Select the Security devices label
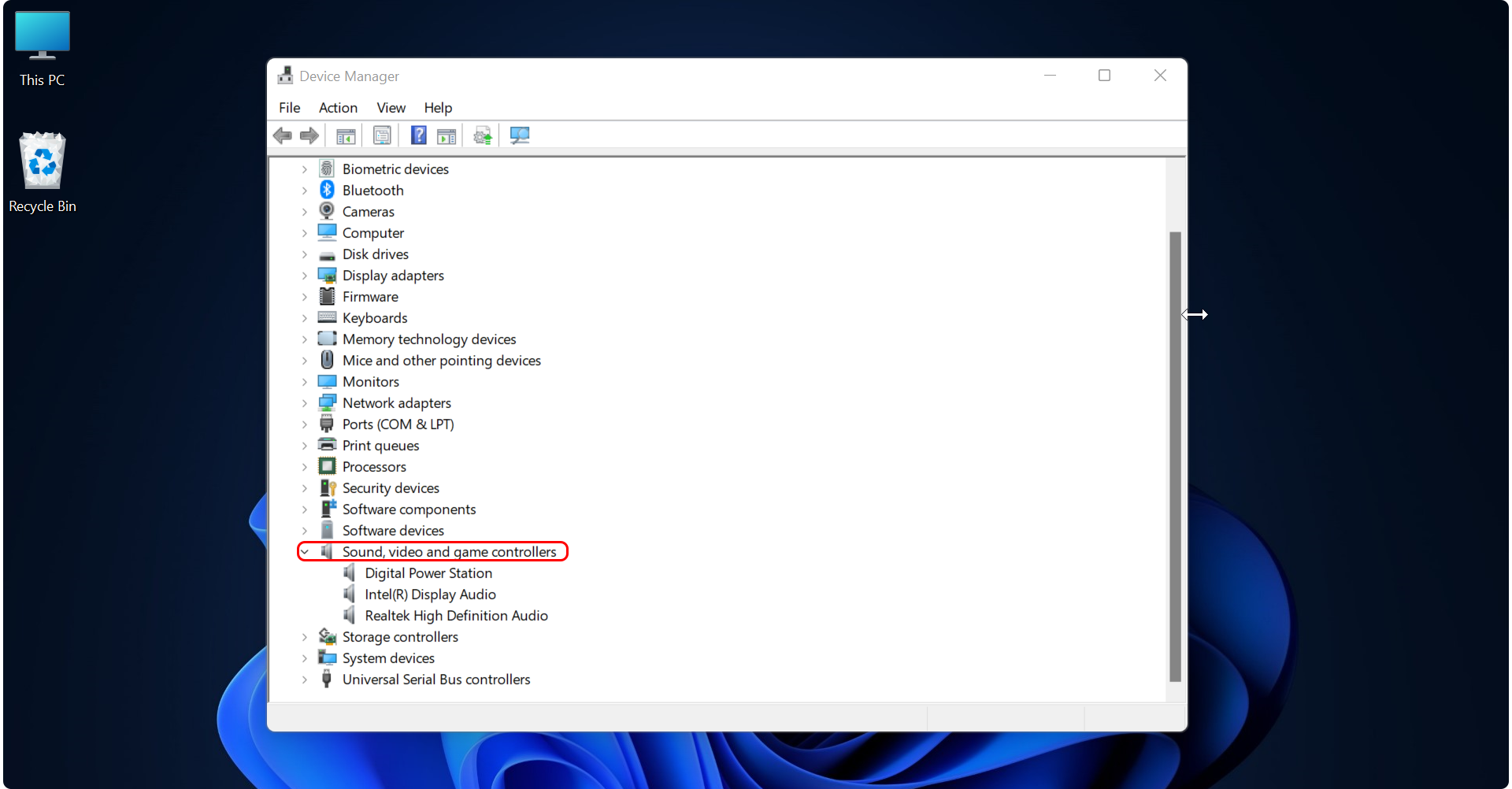This screenshot has height=789, width=1512. (x=391, y=488)
